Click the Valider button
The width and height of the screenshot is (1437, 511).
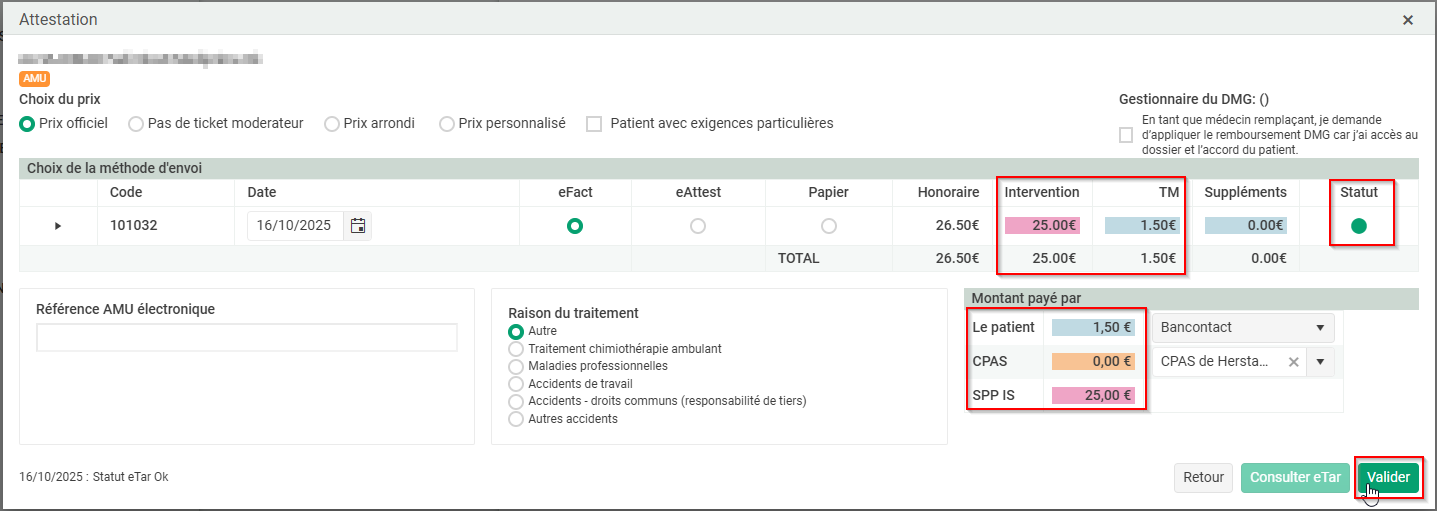click(1388, 477)
